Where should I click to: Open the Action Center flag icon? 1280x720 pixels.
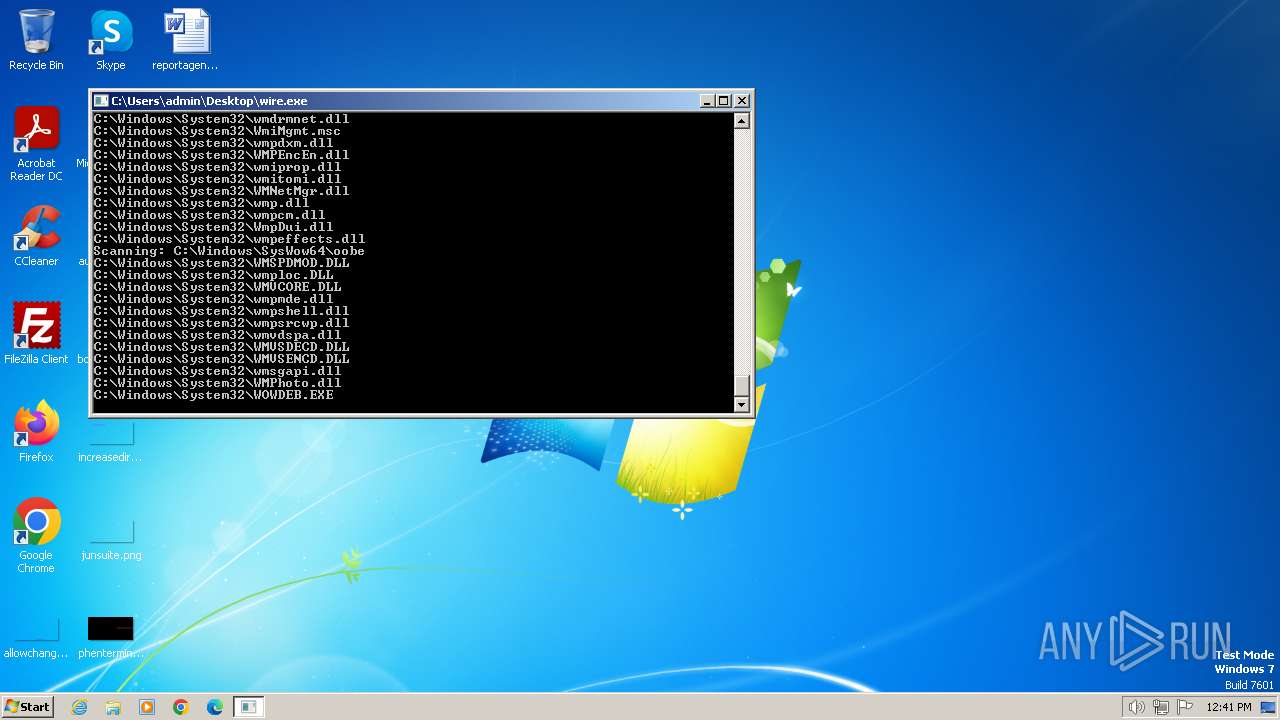point(1185,707)
